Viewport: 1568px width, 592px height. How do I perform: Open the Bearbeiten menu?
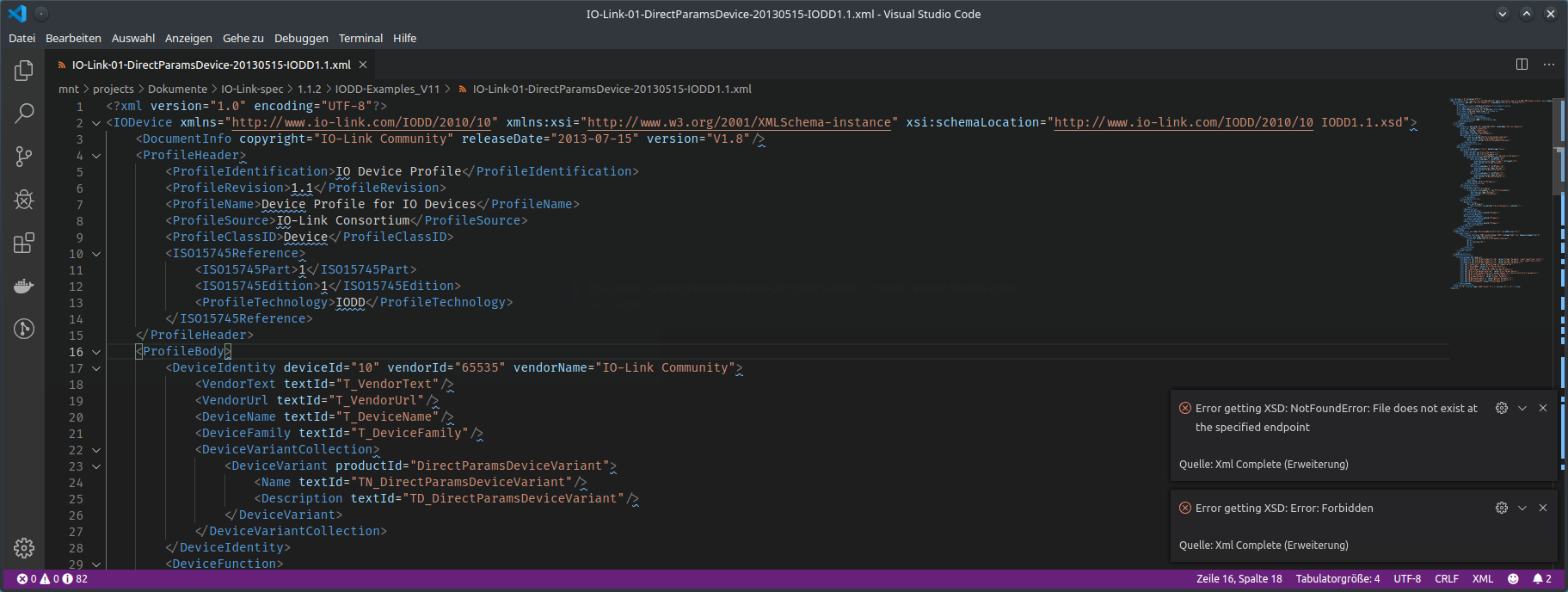click(x=73, y=38)
